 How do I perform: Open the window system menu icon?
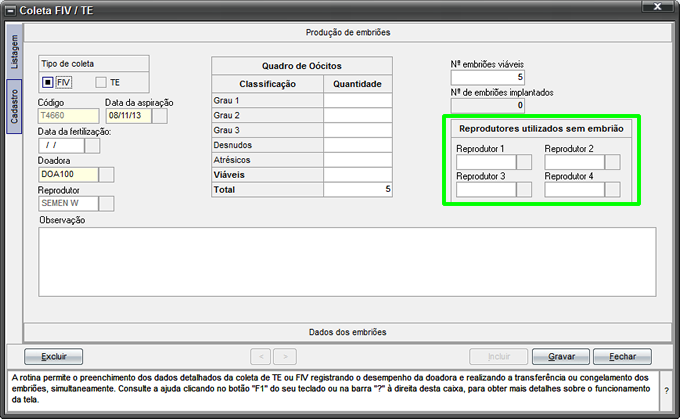[10, 10]
